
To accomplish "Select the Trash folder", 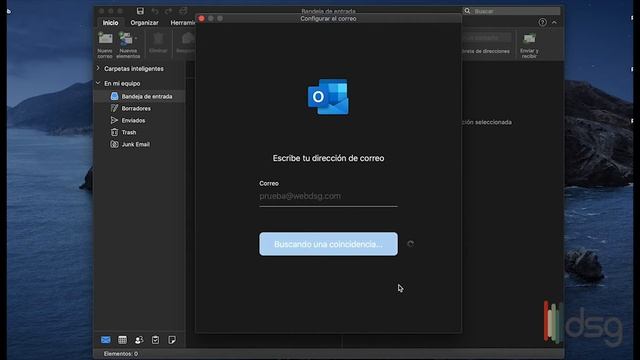I will click(x=140, y=132).
